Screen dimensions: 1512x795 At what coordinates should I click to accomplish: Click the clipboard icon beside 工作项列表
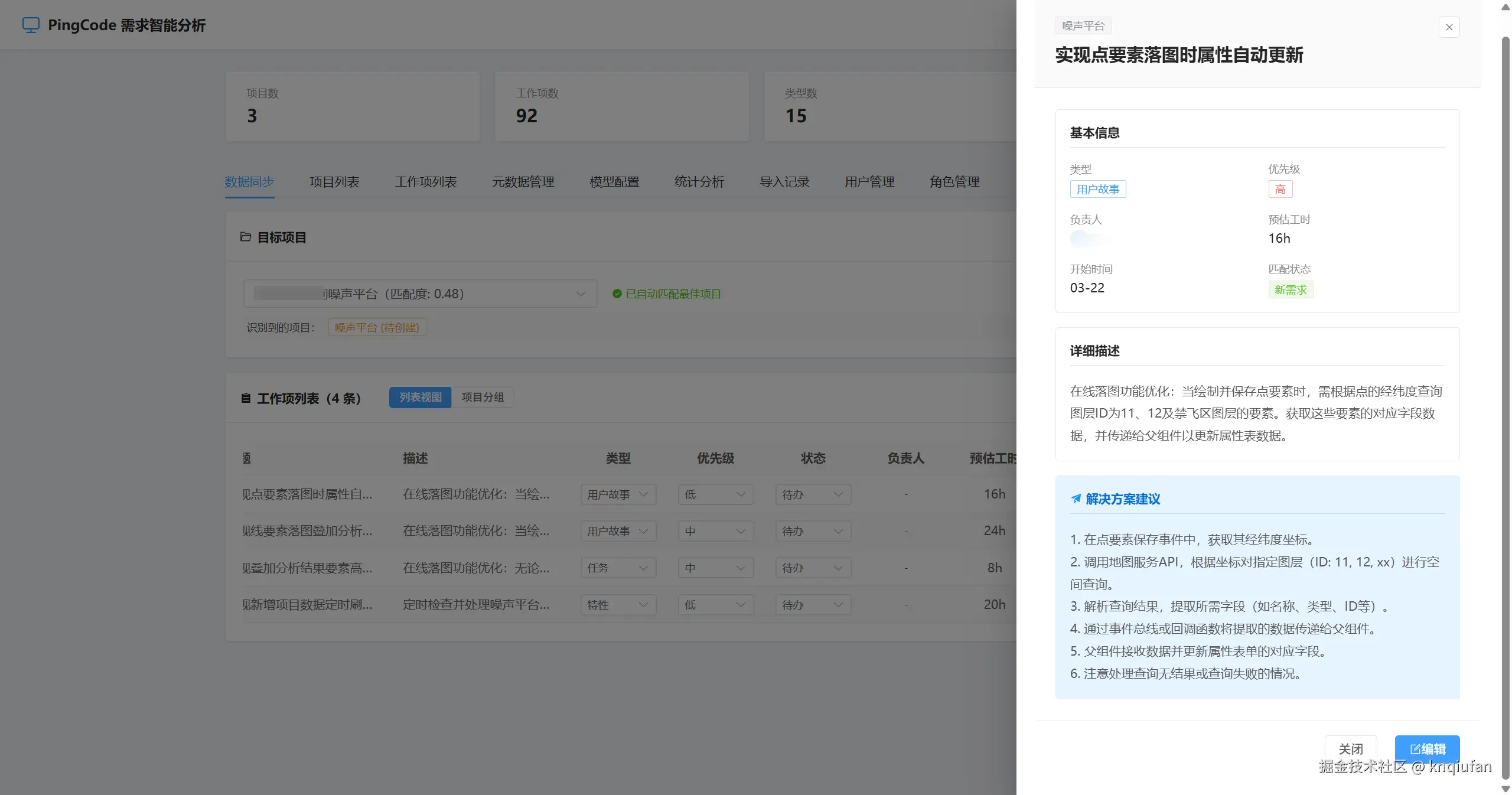246,398
